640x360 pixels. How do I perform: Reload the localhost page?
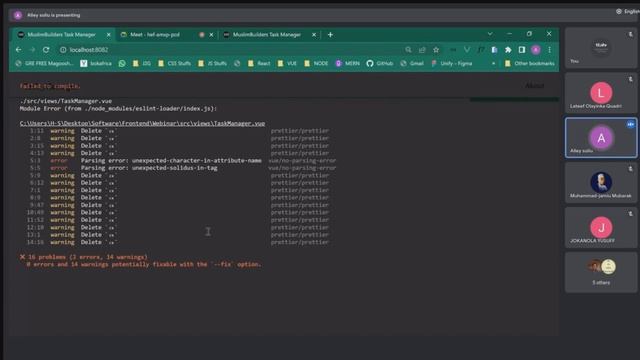(x=46, y=49)
